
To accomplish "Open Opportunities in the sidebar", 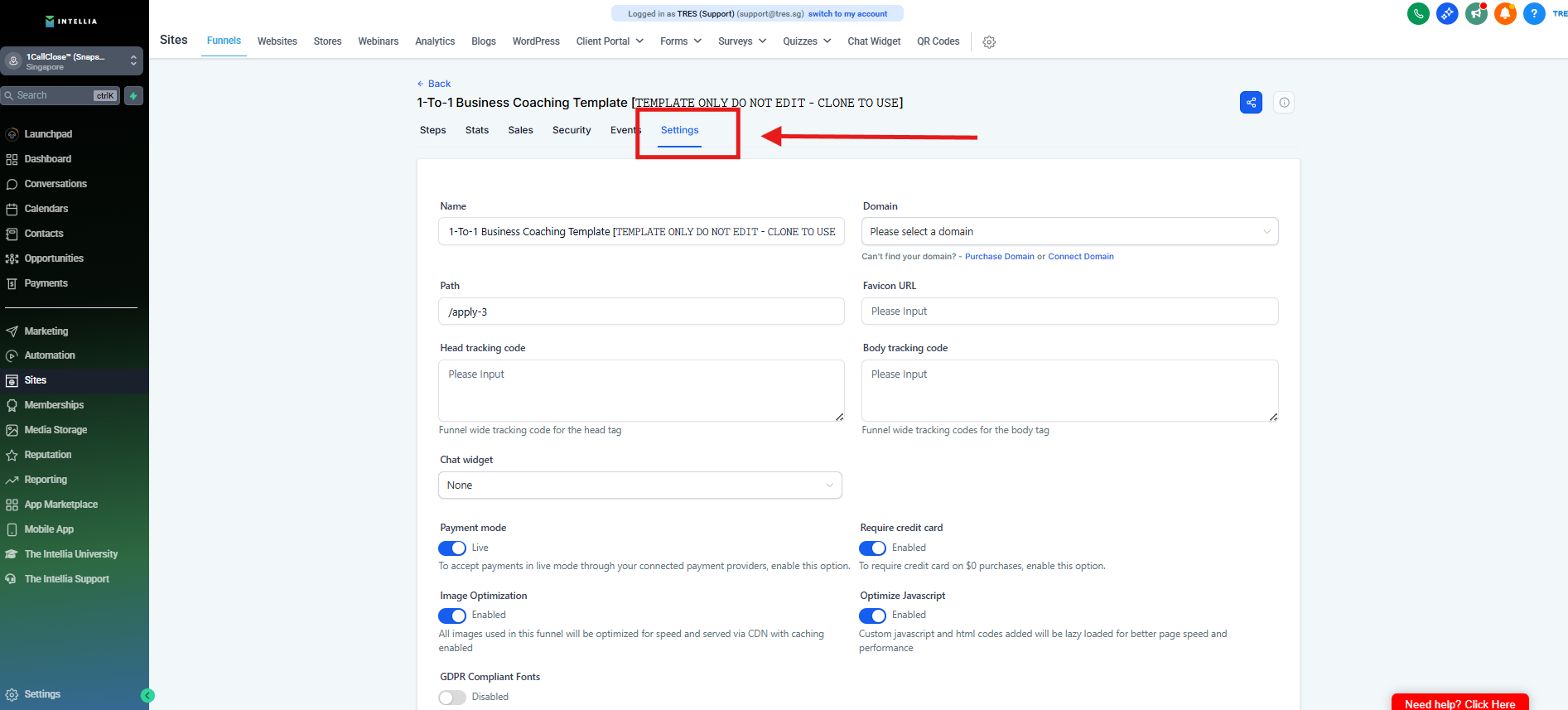I will tap(54, 258).
